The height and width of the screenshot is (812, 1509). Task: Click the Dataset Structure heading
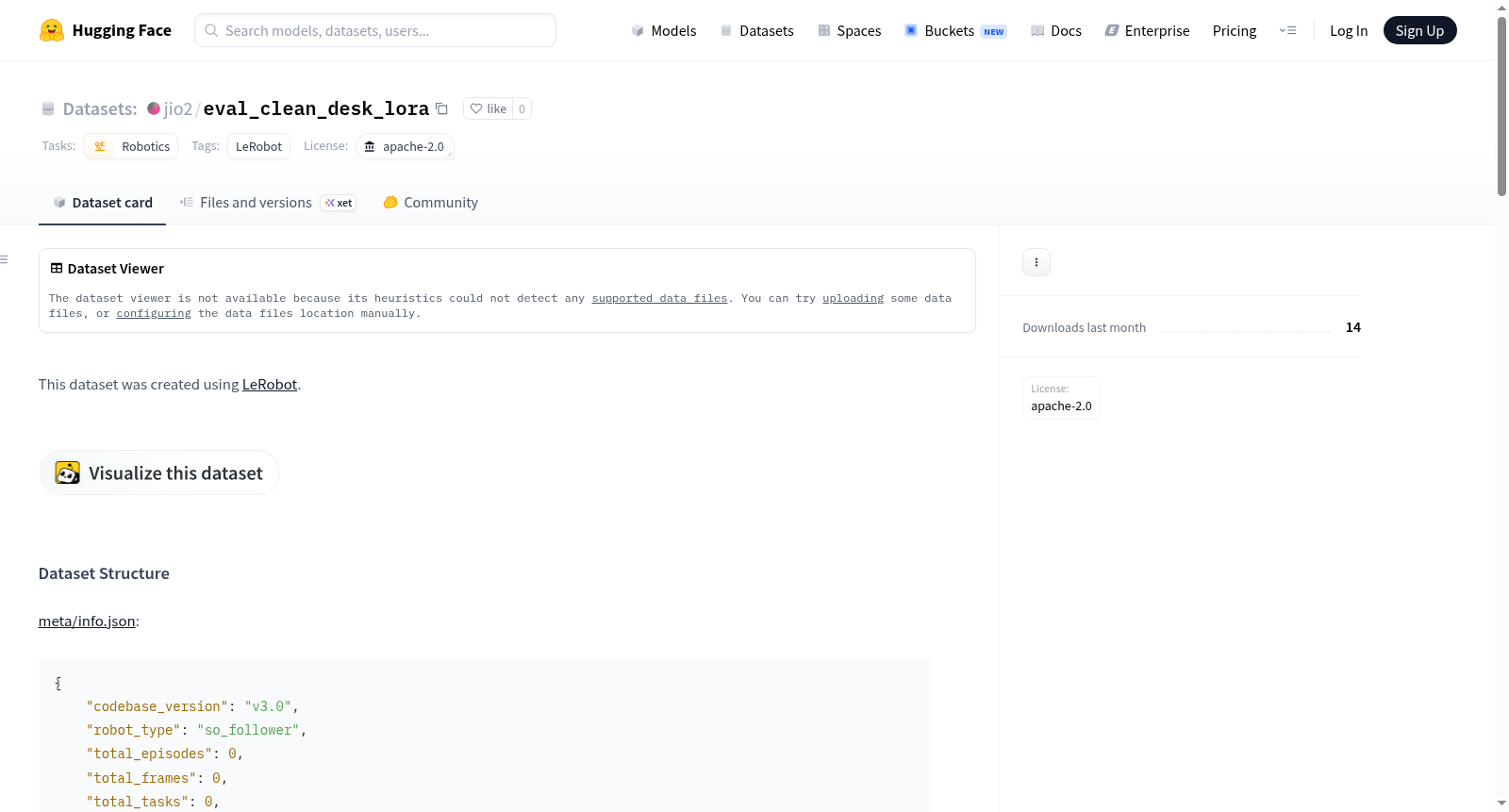click(104, 573)
